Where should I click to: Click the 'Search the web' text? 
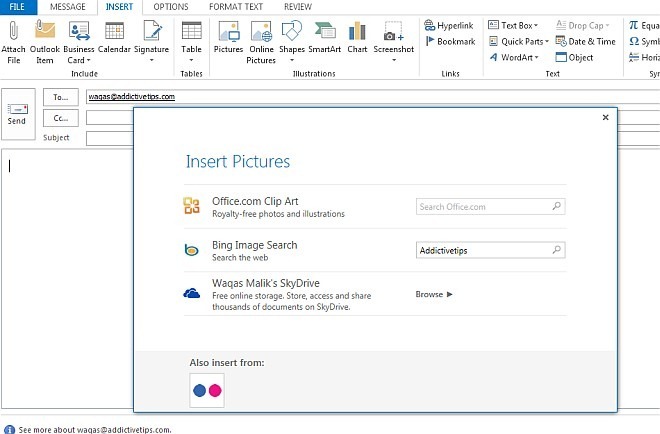pos(240,258)
